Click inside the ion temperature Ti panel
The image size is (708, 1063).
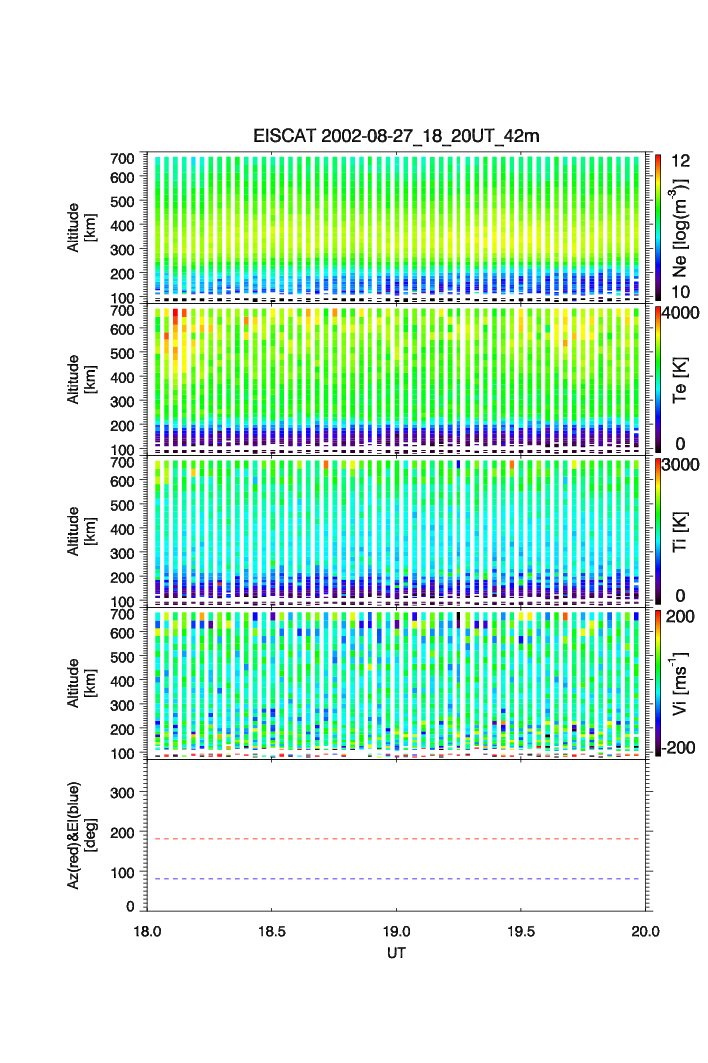coord(397,530)
